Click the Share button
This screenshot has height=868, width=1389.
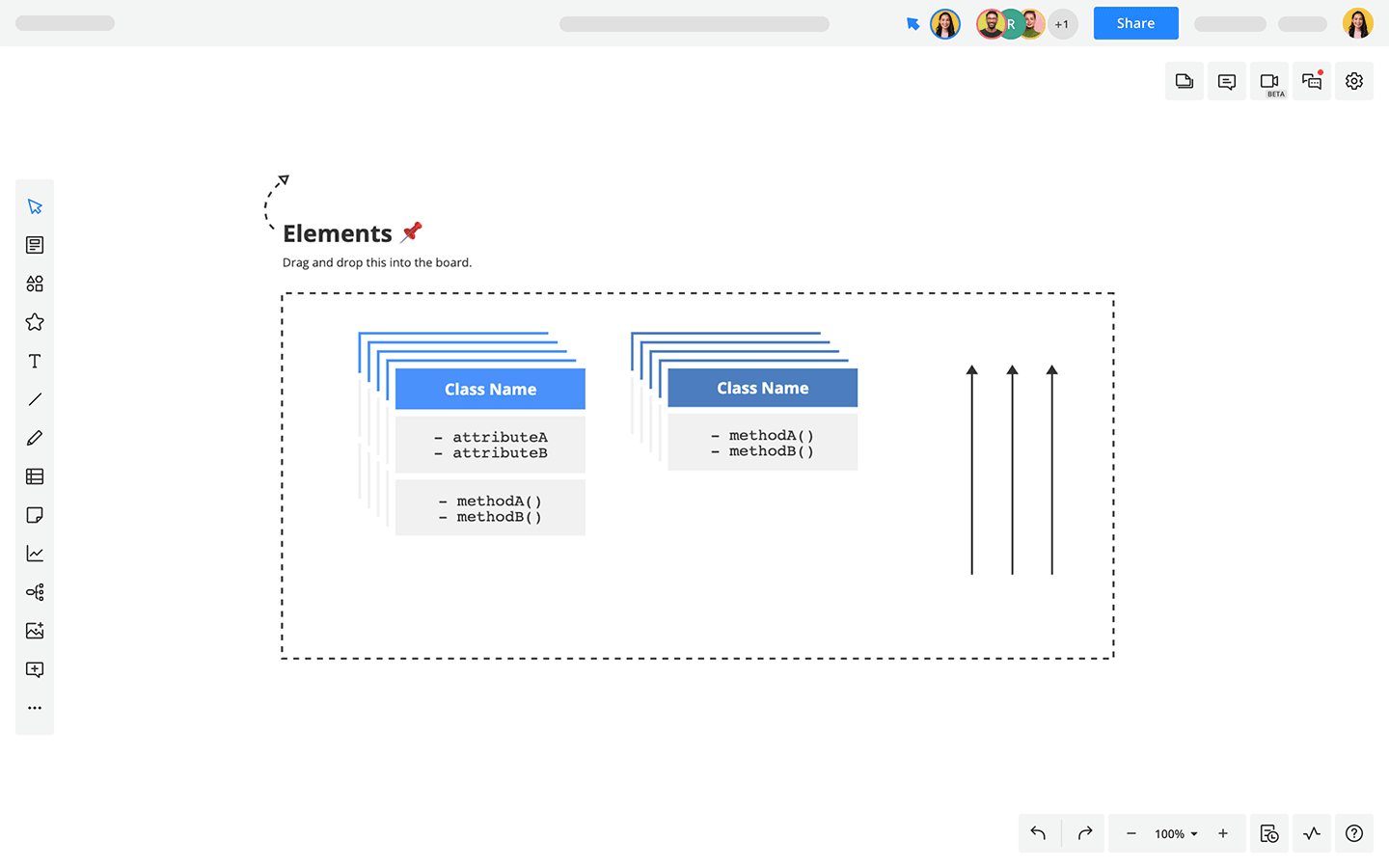click(x=1135, y=23)
